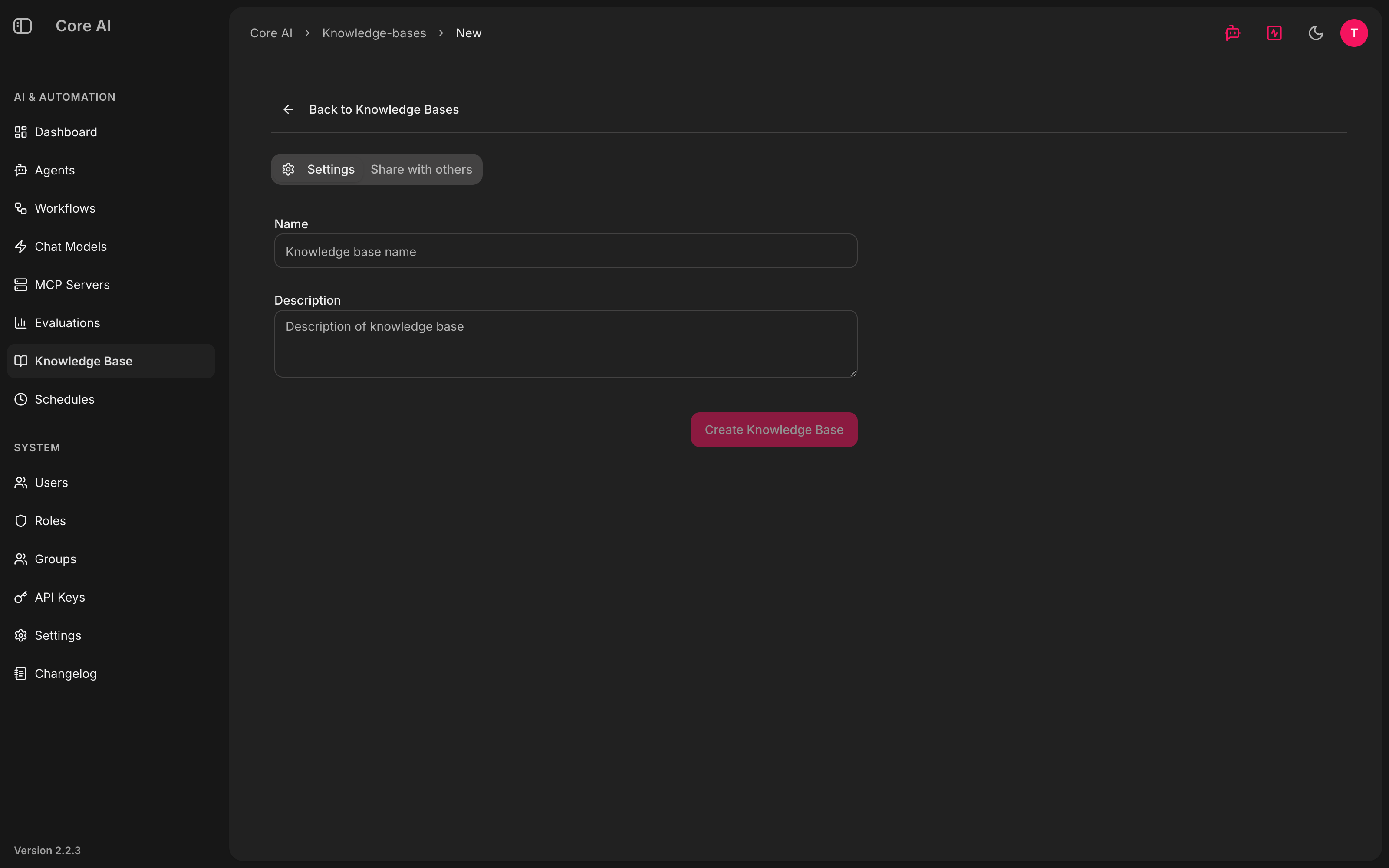Click the Evaluations chart icon
The height and width of the screenshot is (868, 1389).
pyautogui.click(x=21, y=322)
